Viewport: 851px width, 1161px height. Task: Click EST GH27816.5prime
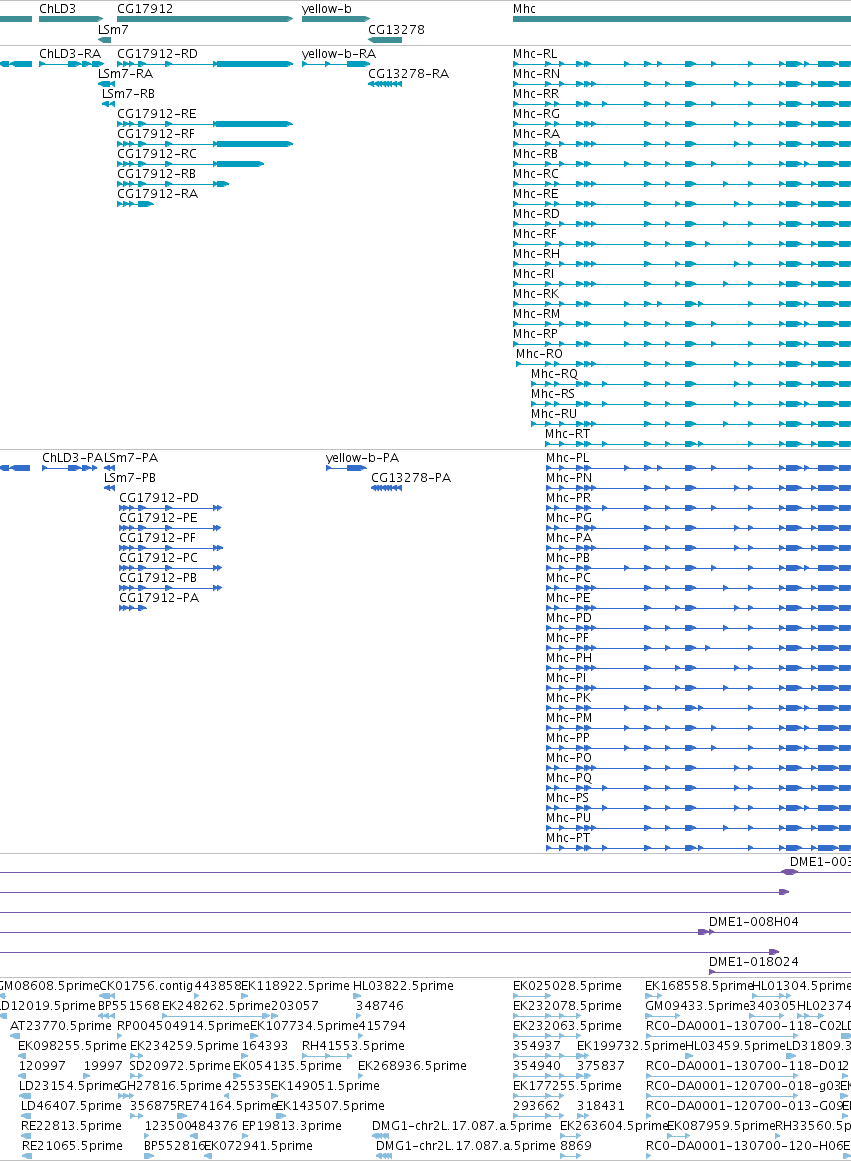click(170, 1086)
